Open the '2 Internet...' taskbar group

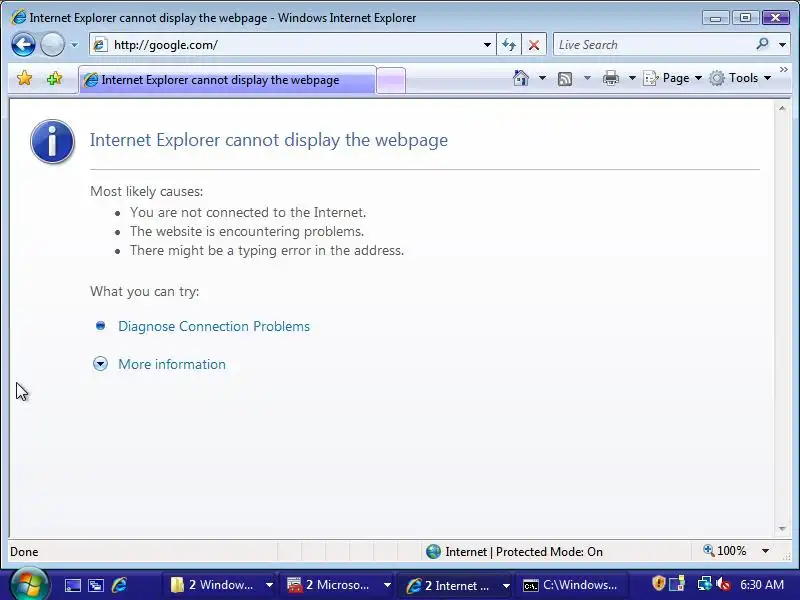click(456, 585)
